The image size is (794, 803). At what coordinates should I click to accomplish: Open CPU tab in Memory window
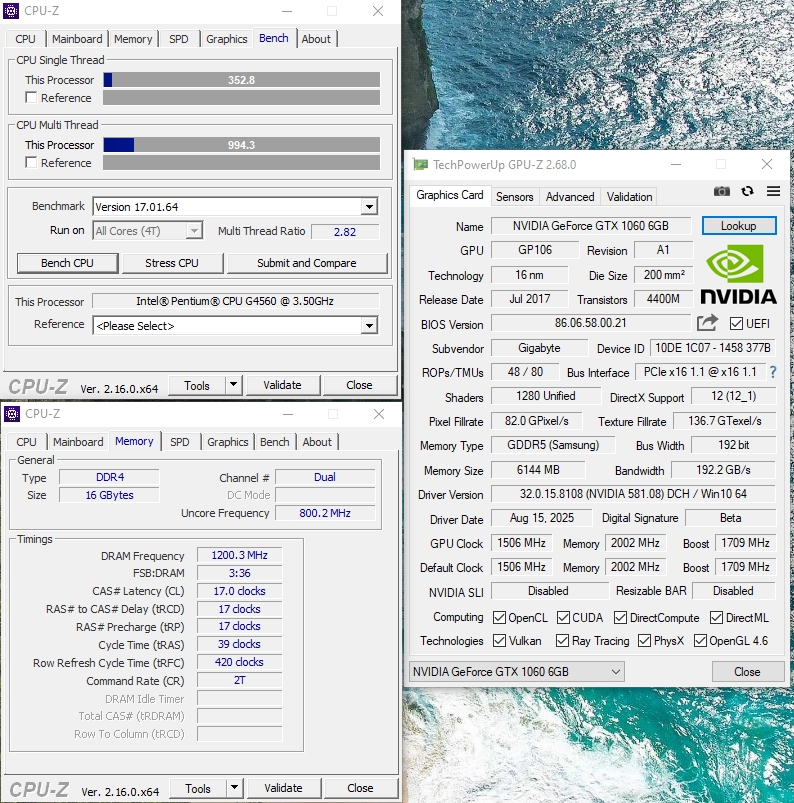tap(26, 442)
